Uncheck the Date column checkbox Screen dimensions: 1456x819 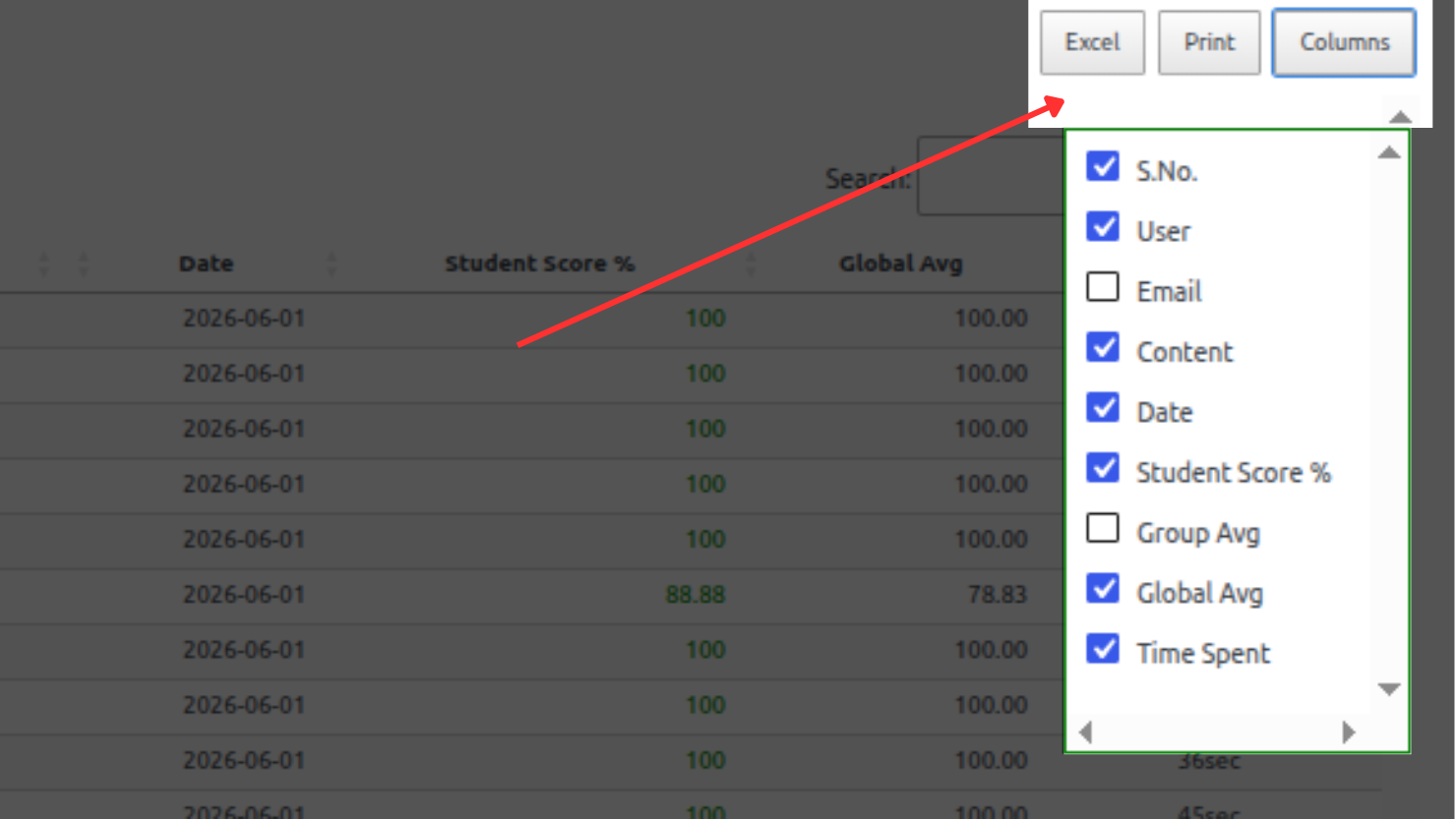coord(1103,408)
